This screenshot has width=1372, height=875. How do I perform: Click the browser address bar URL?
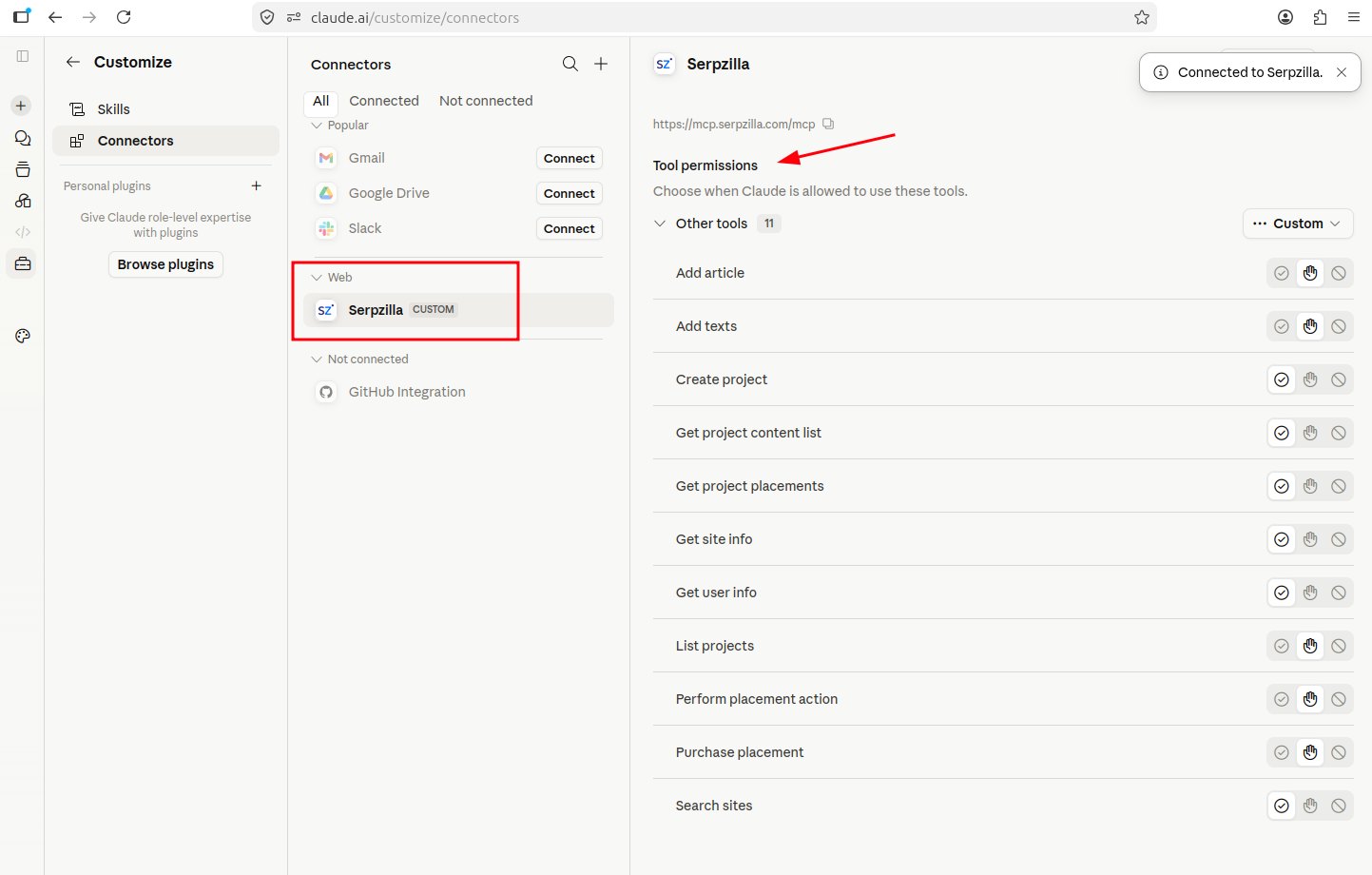click(x=415, y=17)
